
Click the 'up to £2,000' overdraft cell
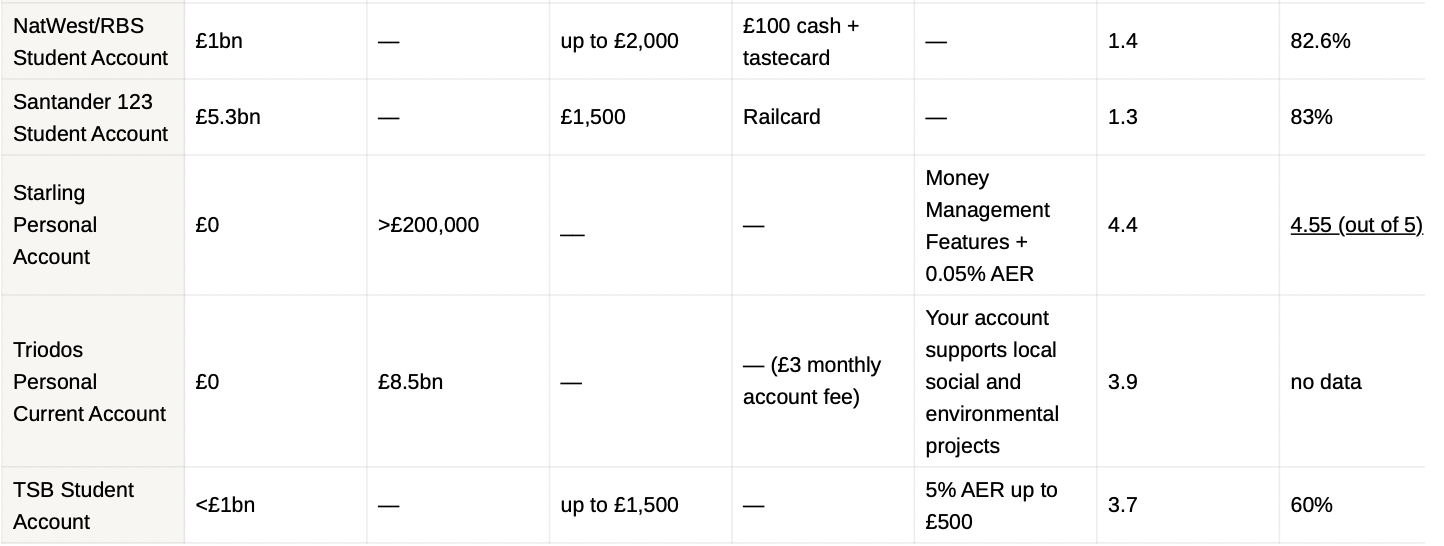[640, 41]
